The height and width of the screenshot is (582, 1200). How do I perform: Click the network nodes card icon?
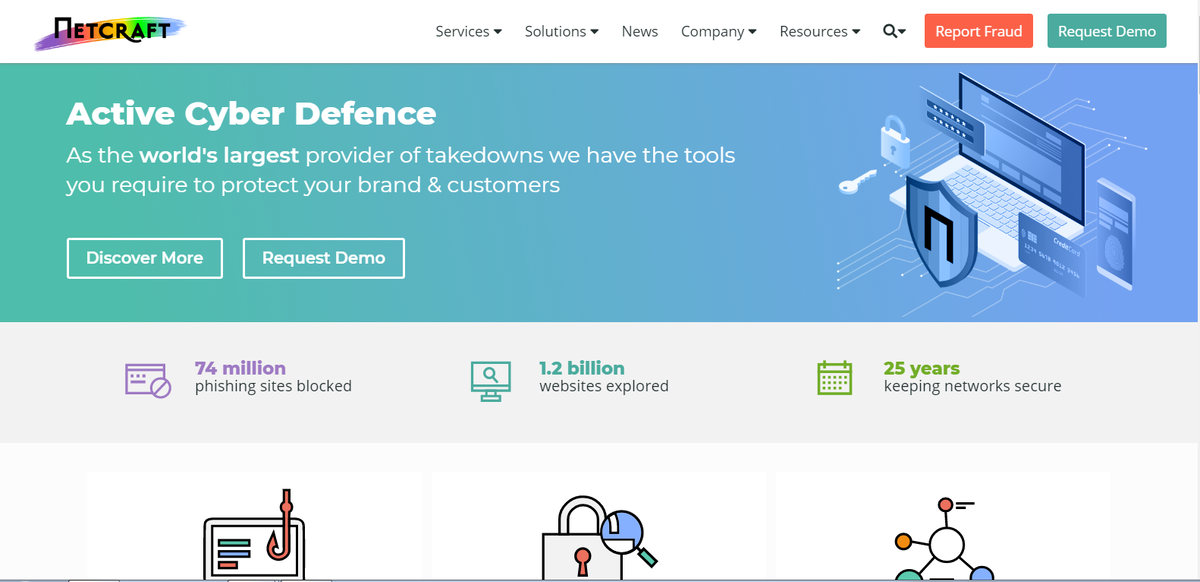click(942, 538)
